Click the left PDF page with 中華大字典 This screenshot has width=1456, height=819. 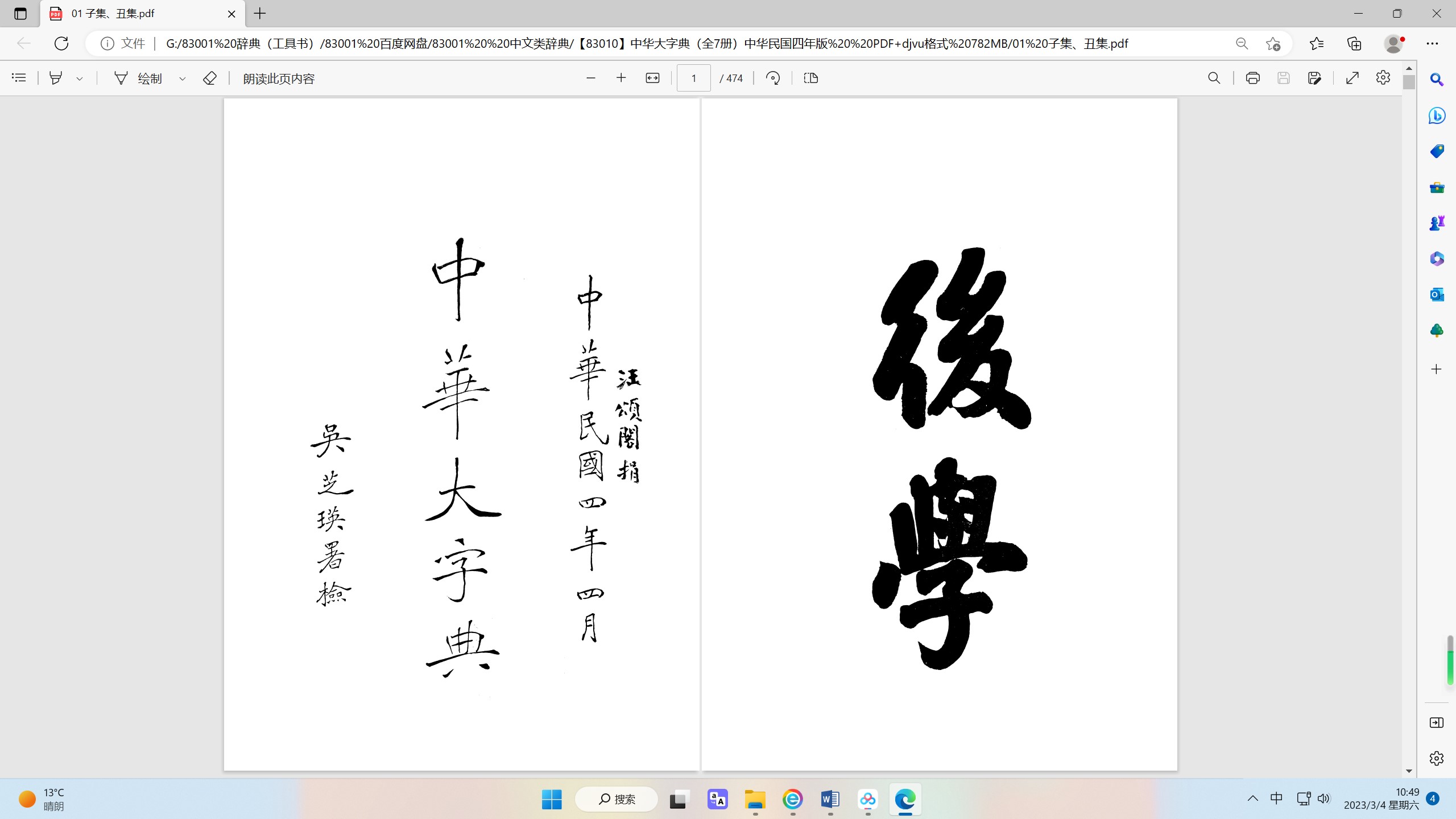pyautogui.click(x=461, y=435)
